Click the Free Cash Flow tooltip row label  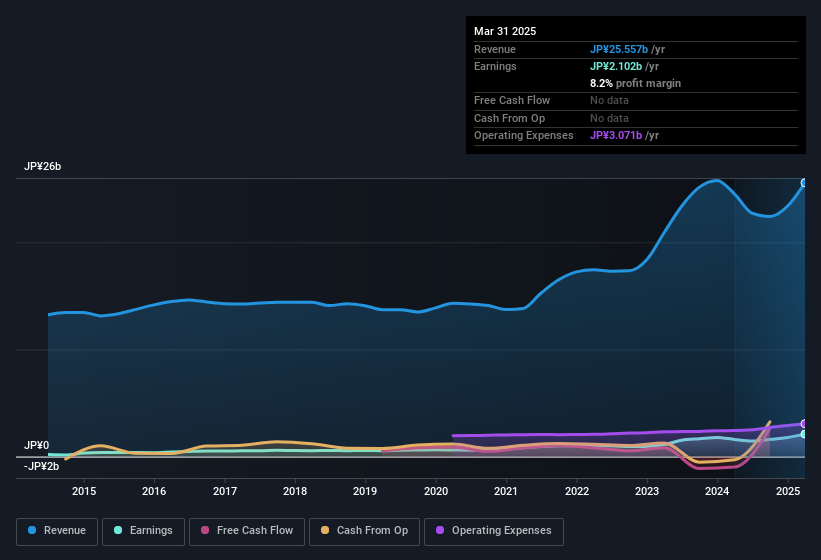coord(512,100)
